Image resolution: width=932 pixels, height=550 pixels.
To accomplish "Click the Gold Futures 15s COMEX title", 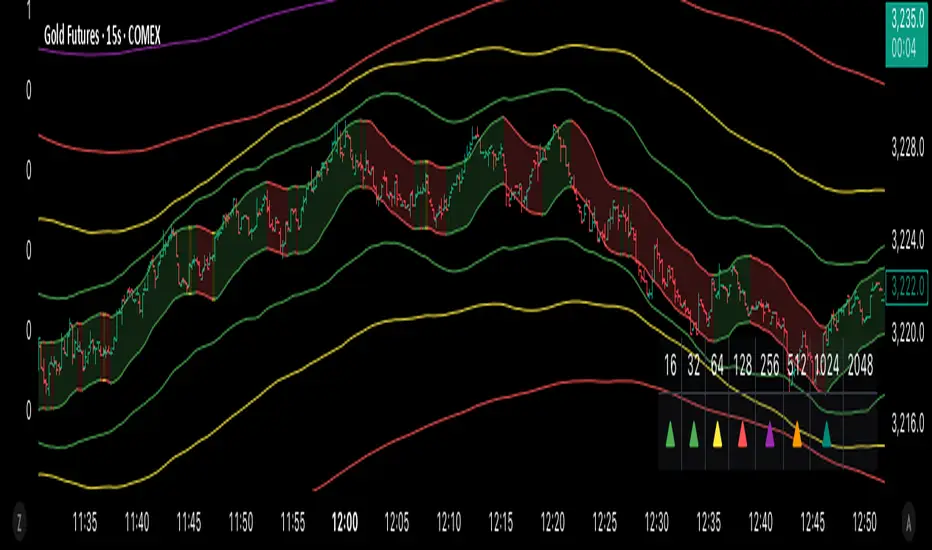I will click(x=102, y=36).
